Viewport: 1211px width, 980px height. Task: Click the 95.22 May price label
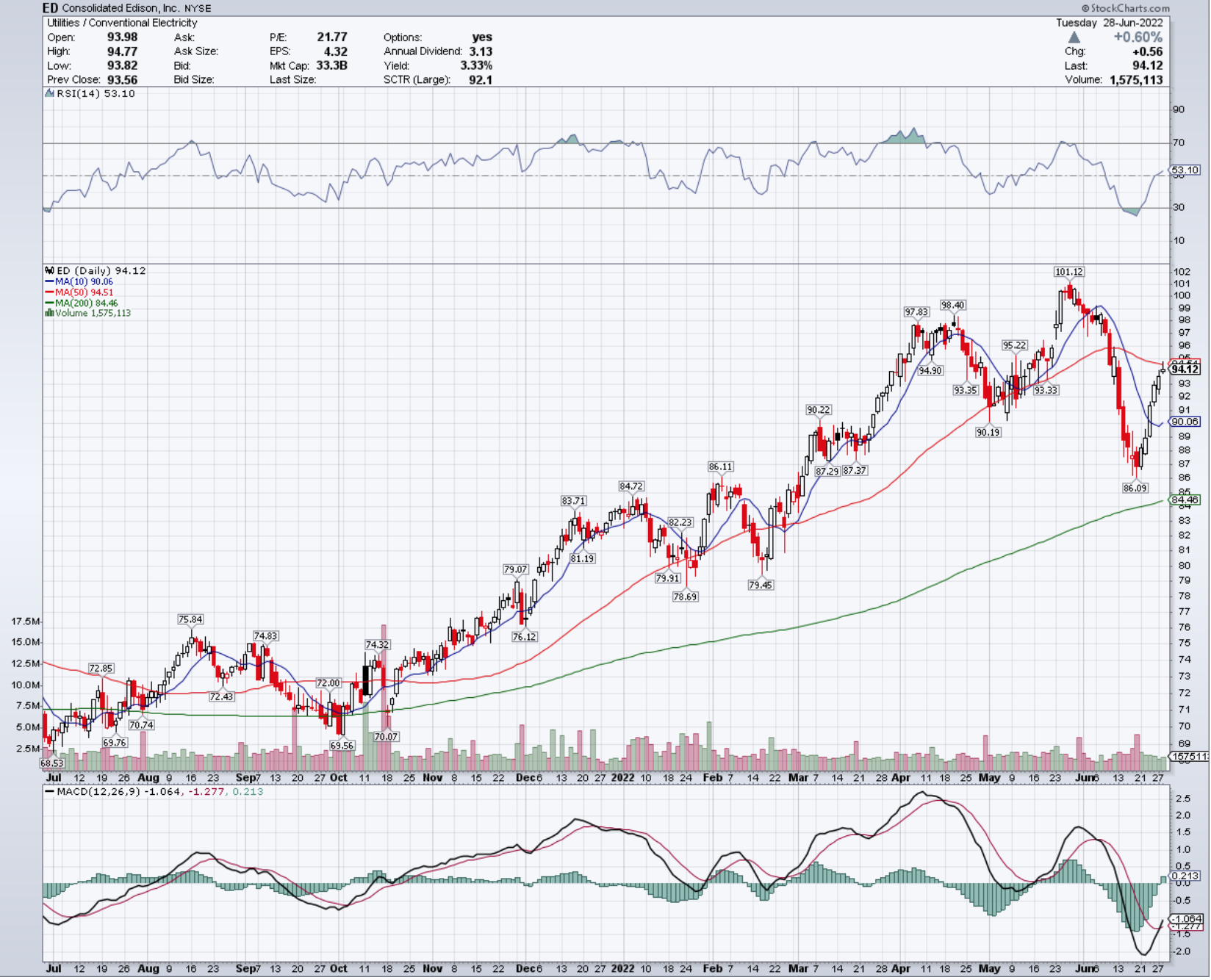tap(1016, 346)
